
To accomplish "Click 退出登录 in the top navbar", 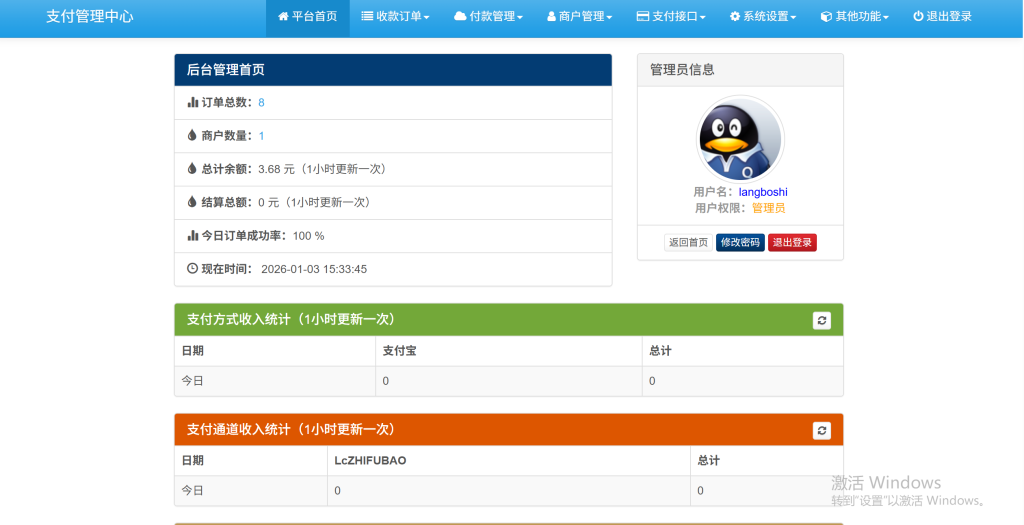I will [x=942, y=17].
